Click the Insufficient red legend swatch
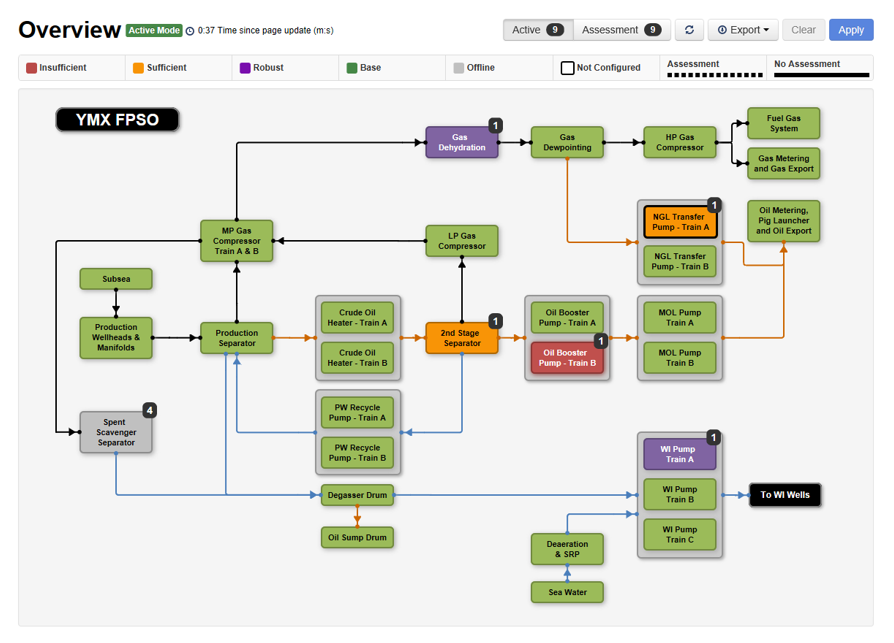 point(32,68)
